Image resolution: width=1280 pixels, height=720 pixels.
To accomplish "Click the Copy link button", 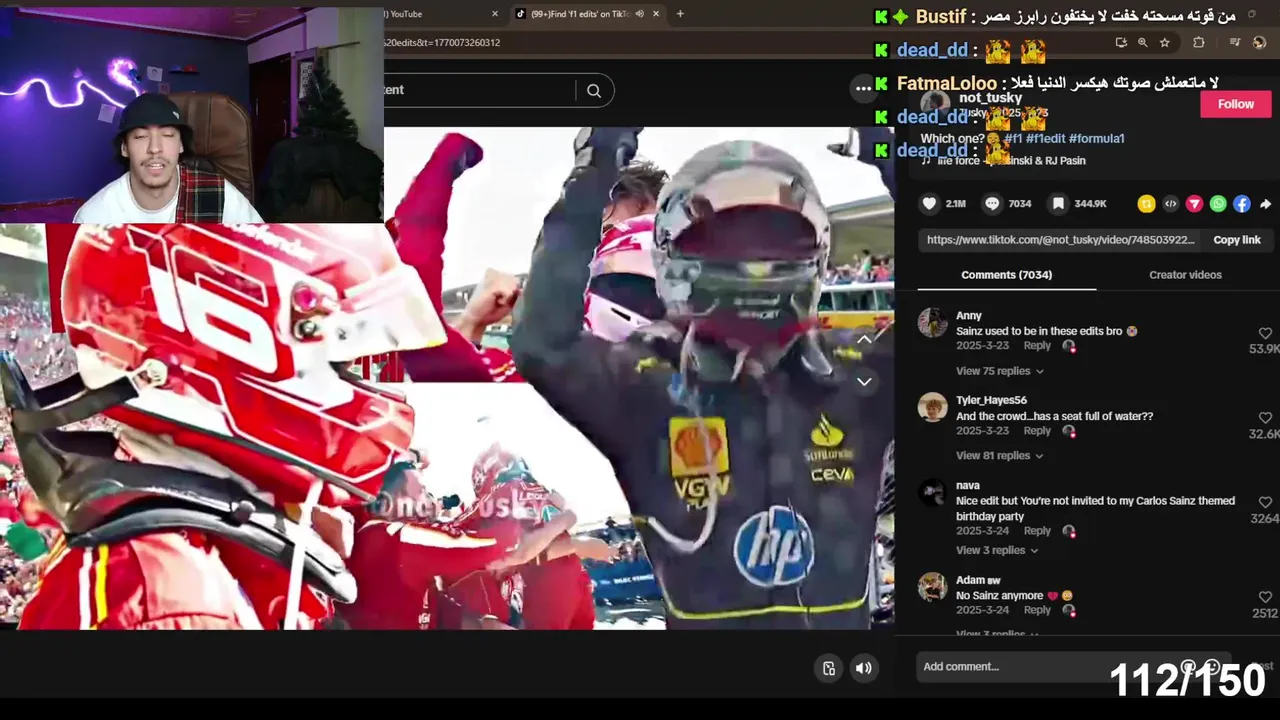I will (x=1237, y=240).
